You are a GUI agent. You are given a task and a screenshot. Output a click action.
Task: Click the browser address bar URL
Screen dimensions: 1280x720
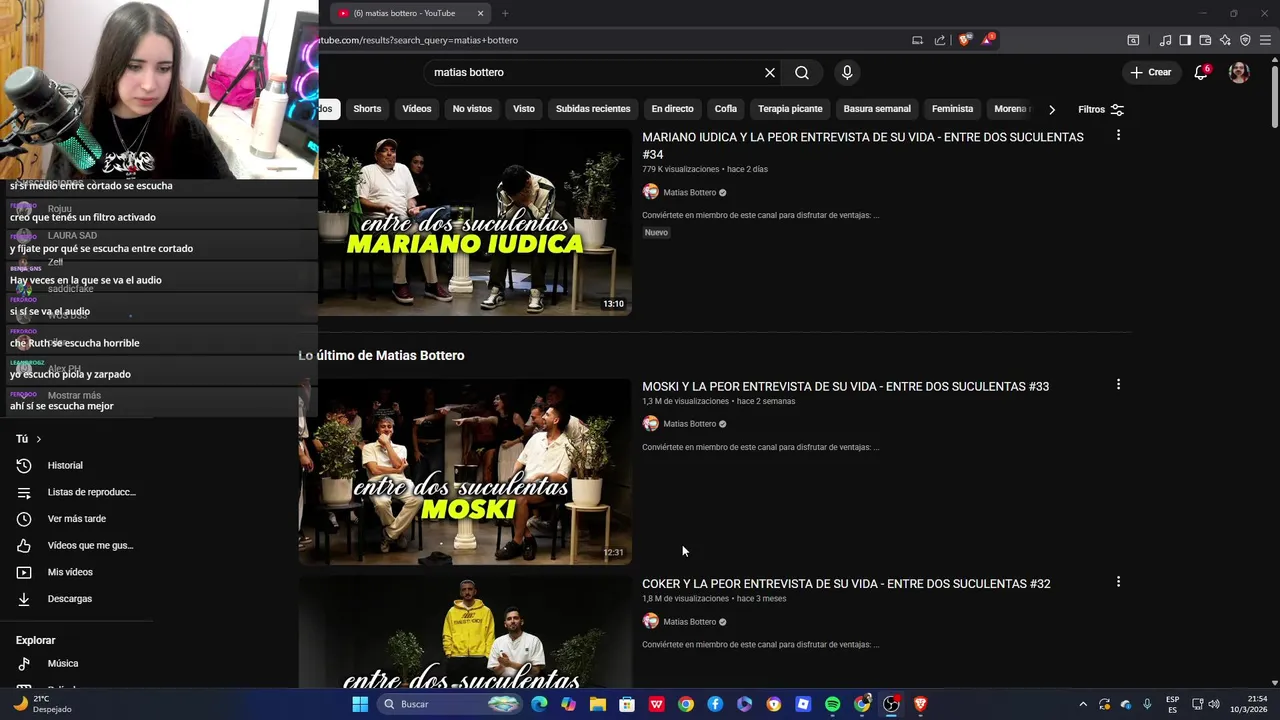tap(418, 40)
